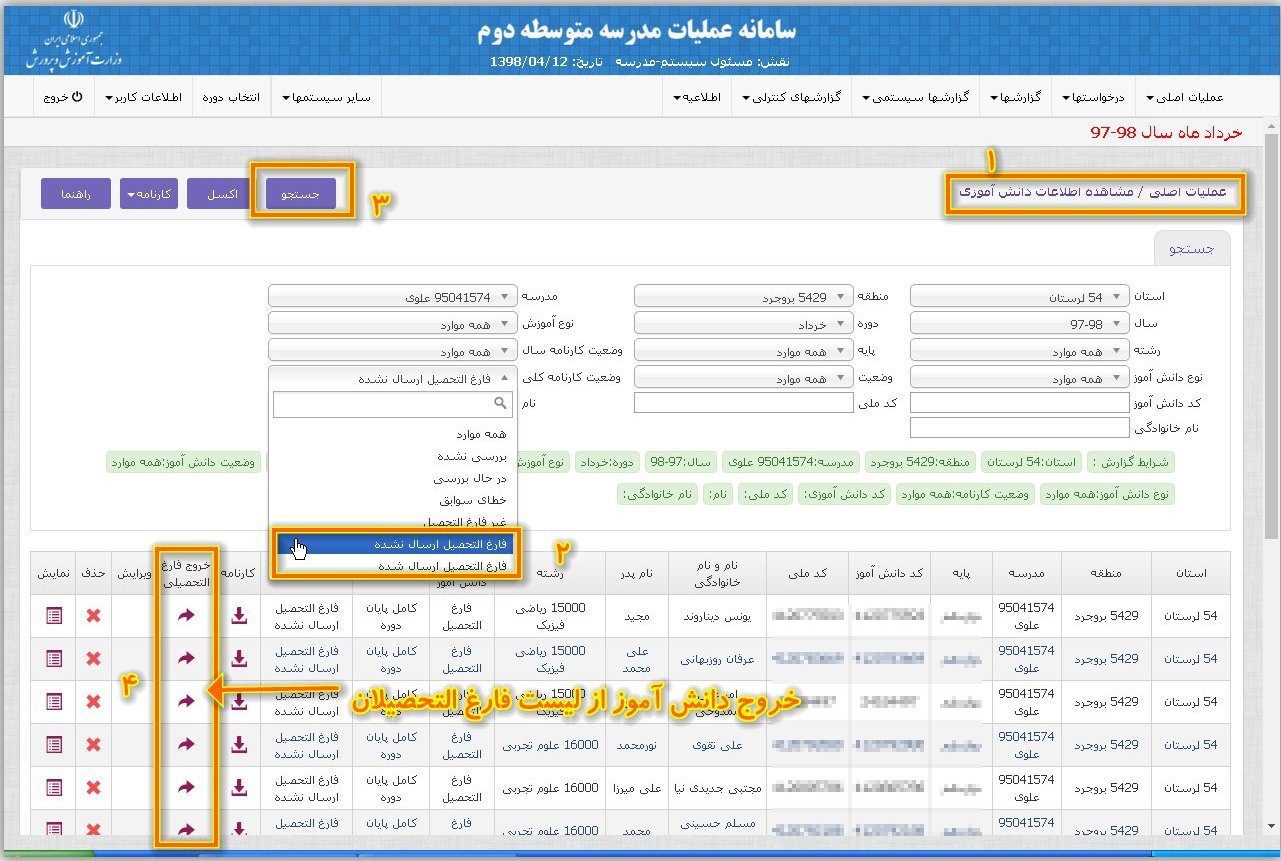
Task: Click graduate exit arrow in second row
Action: 186,659
